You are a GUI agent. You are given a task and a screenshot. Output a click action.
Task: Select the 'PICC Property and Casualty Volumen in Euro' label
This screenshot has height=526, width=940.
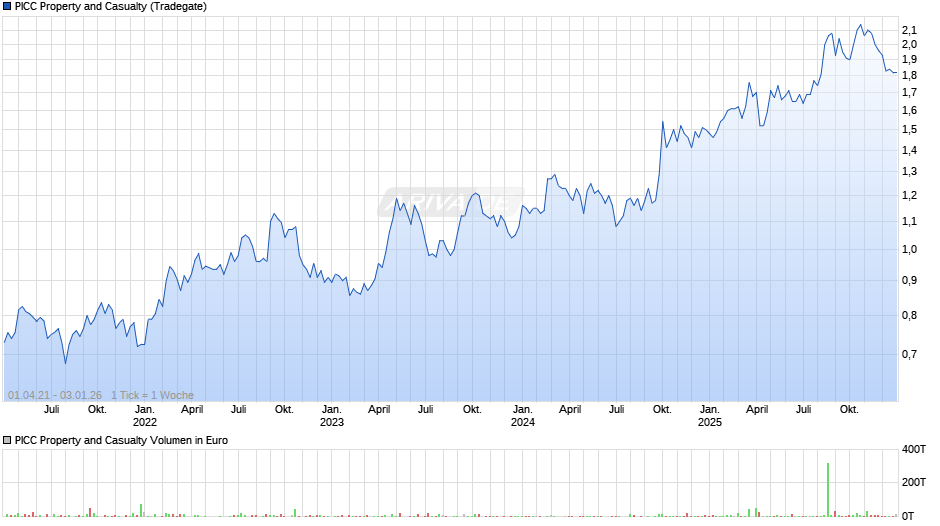click(121, 440)
